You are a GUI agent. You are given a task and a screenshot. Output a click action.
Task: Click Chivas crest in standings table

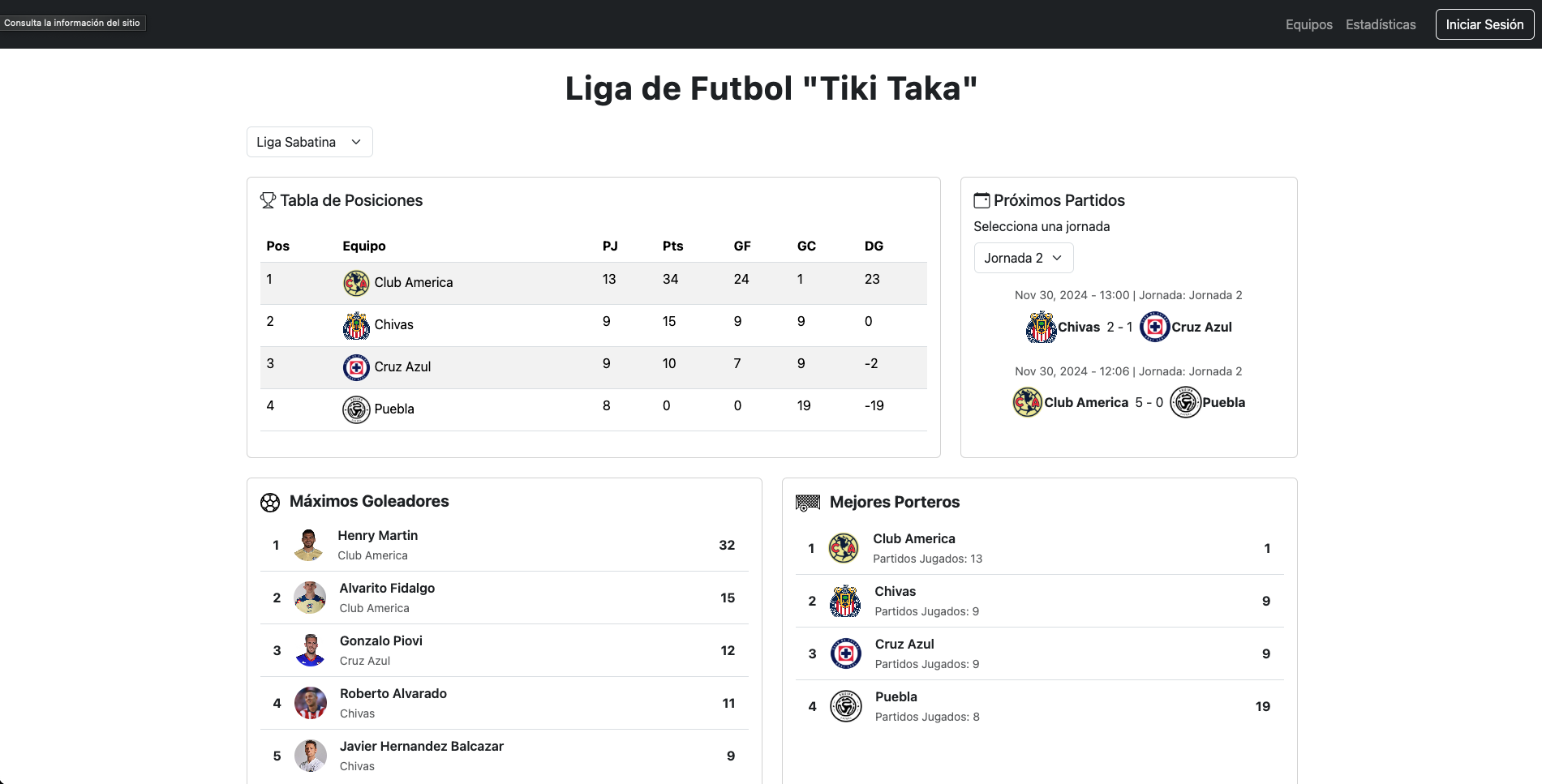pos(356,325)
